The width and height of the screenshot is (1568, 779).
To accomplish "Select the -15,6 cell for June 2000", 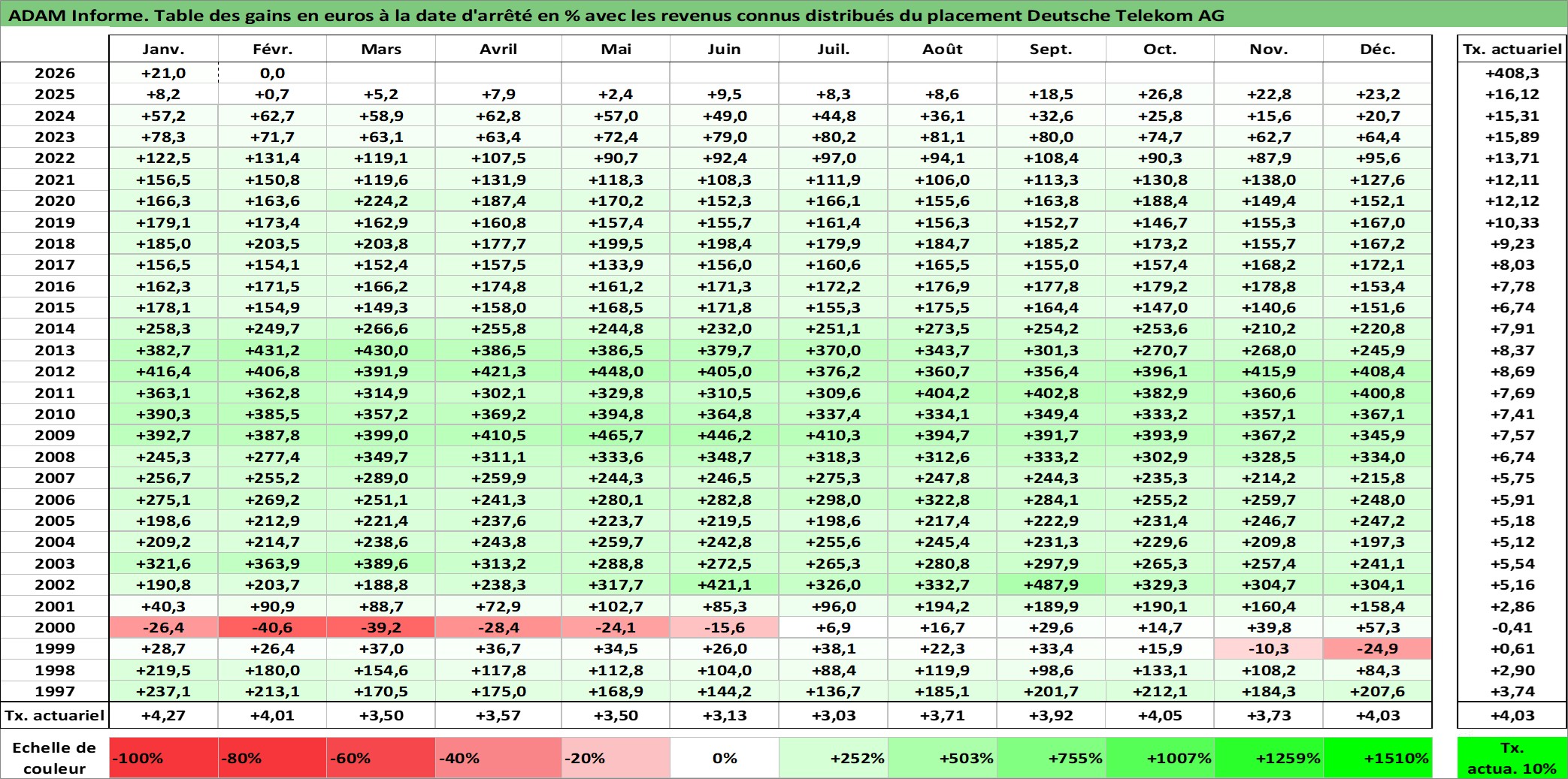I will point(725,627).
